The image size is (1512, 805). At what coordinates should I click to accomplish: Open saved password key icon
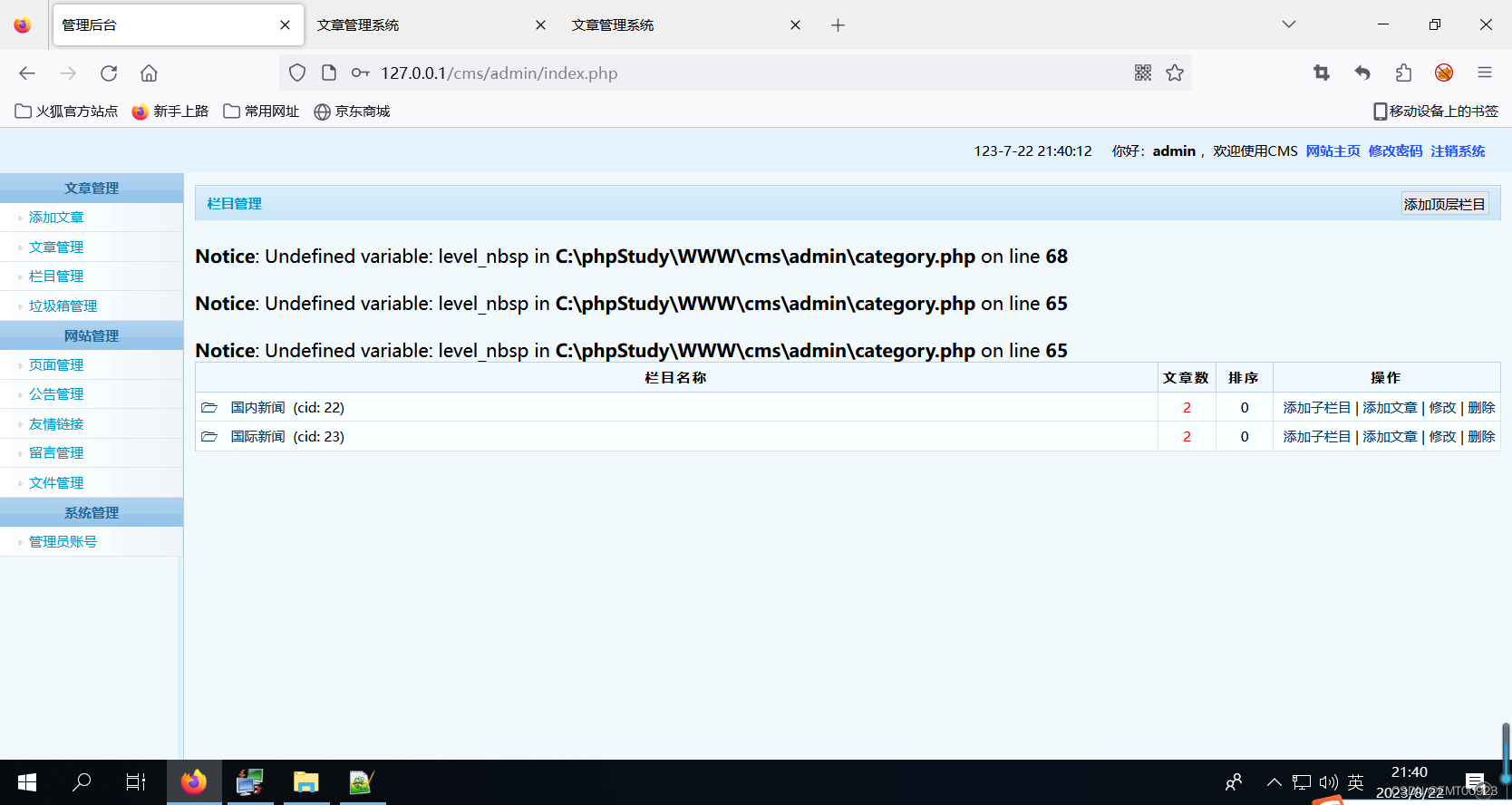(x=360, y=73)
